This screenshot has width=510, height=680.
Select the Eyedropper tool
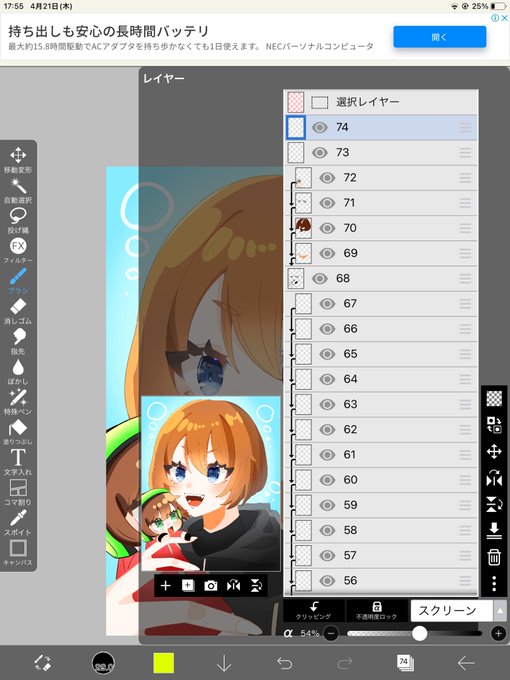click(18, 522)
